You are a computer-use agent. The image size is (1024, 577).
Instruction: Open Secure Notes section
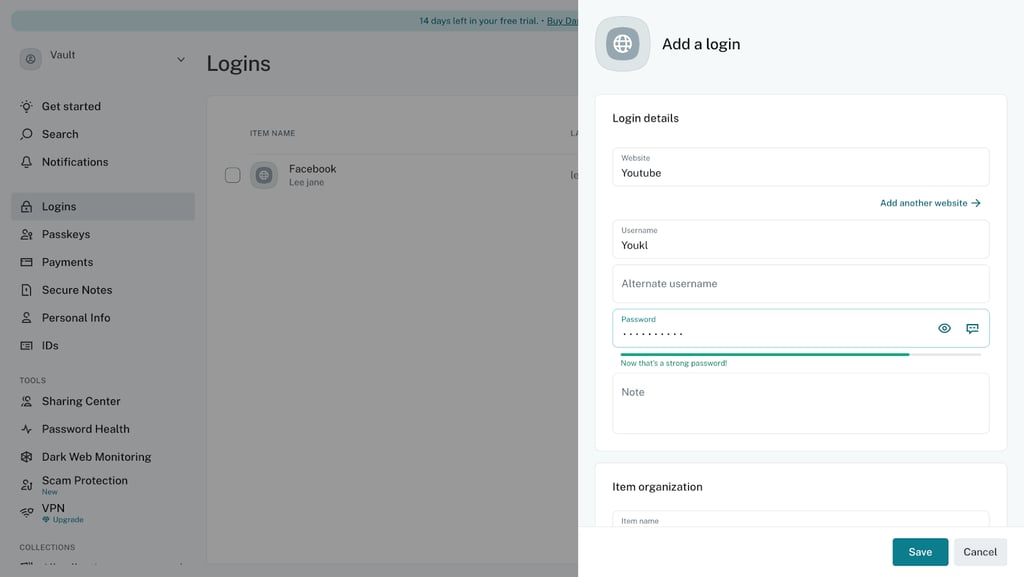point(103,290)
